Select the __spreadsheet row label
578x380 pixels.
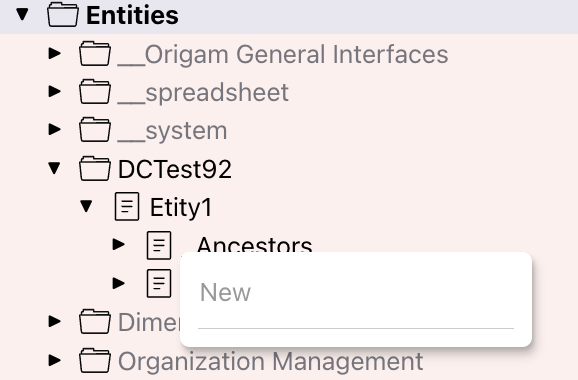pyautogui.click(x=203, y=93)
